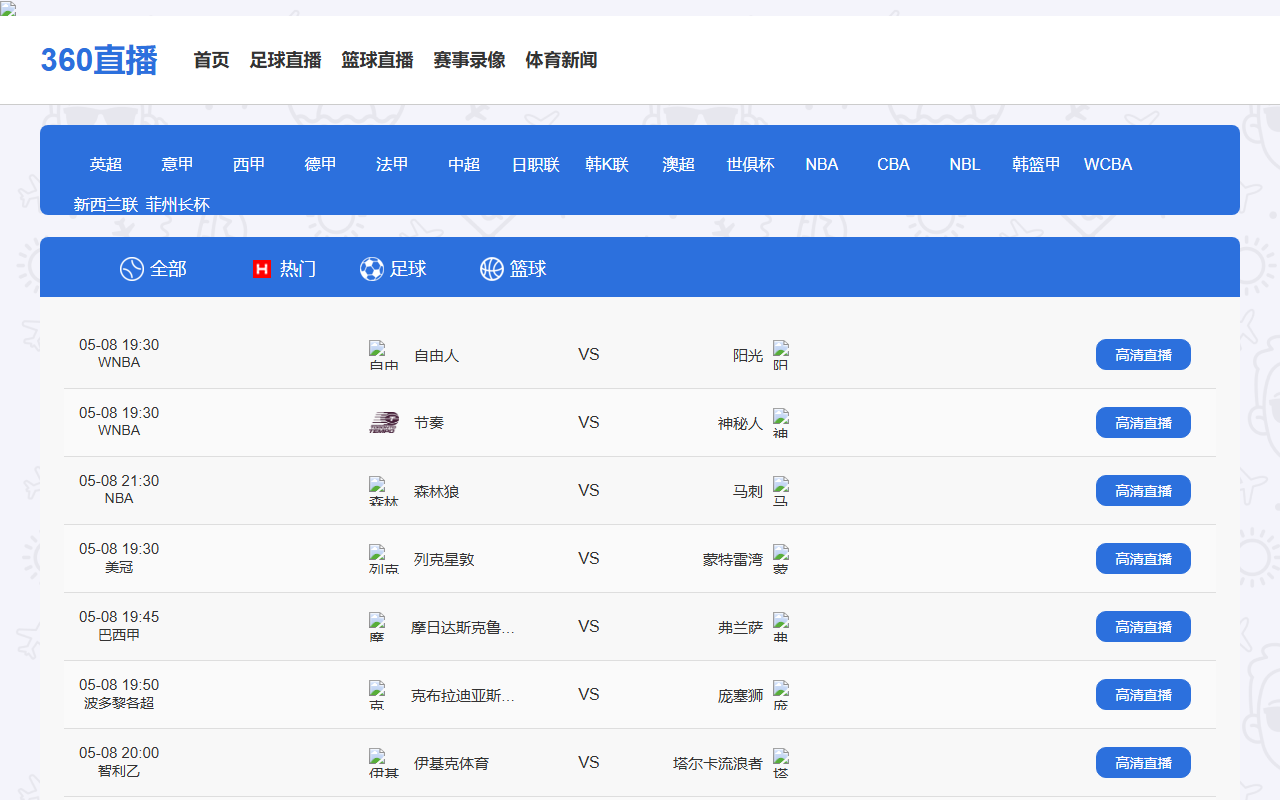Viewport: 1280px width, 800px height.
Task: Click the 神秘人 team logo image
Action: [x=781, y=423]
